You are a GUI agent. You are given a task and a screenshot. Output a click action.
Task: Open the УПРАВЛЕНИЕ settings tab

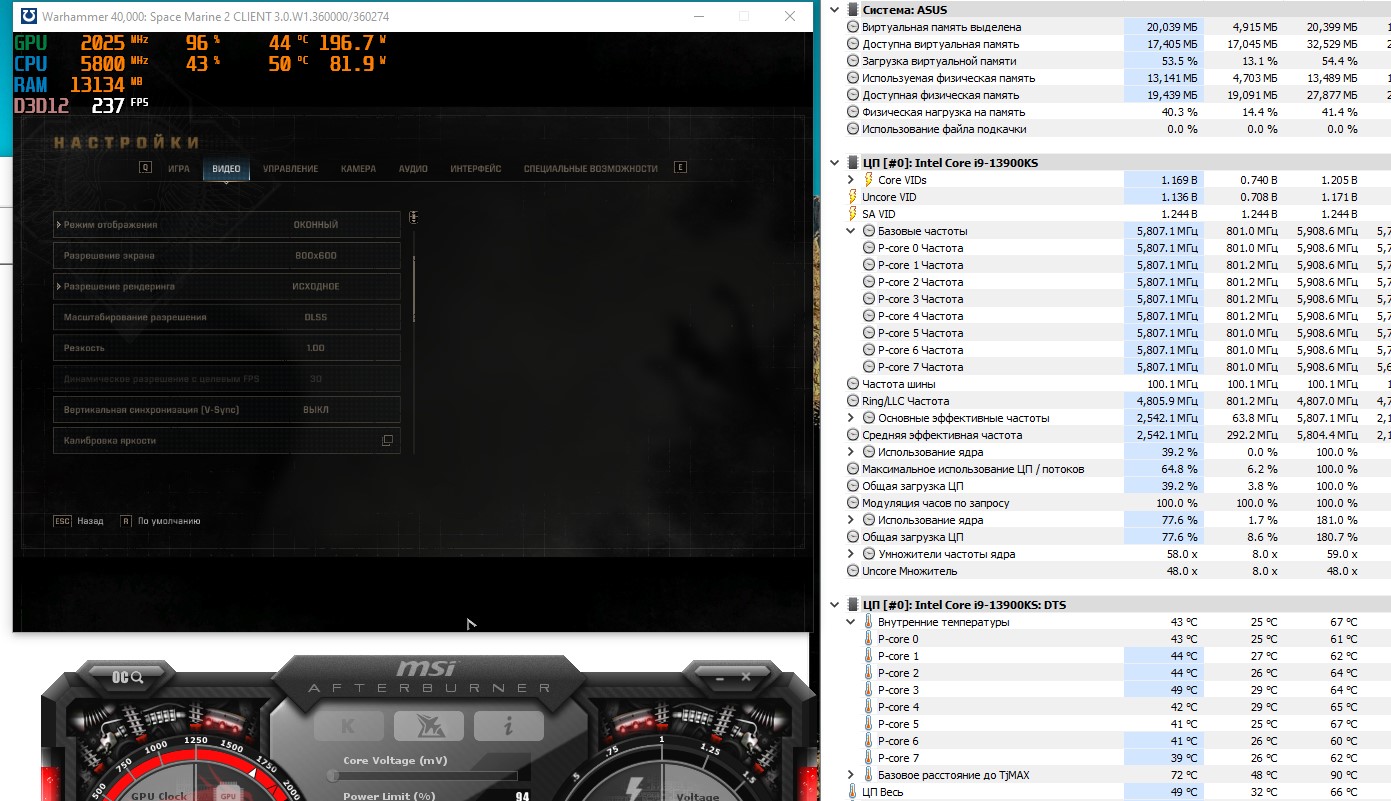[x=291, y=169]
